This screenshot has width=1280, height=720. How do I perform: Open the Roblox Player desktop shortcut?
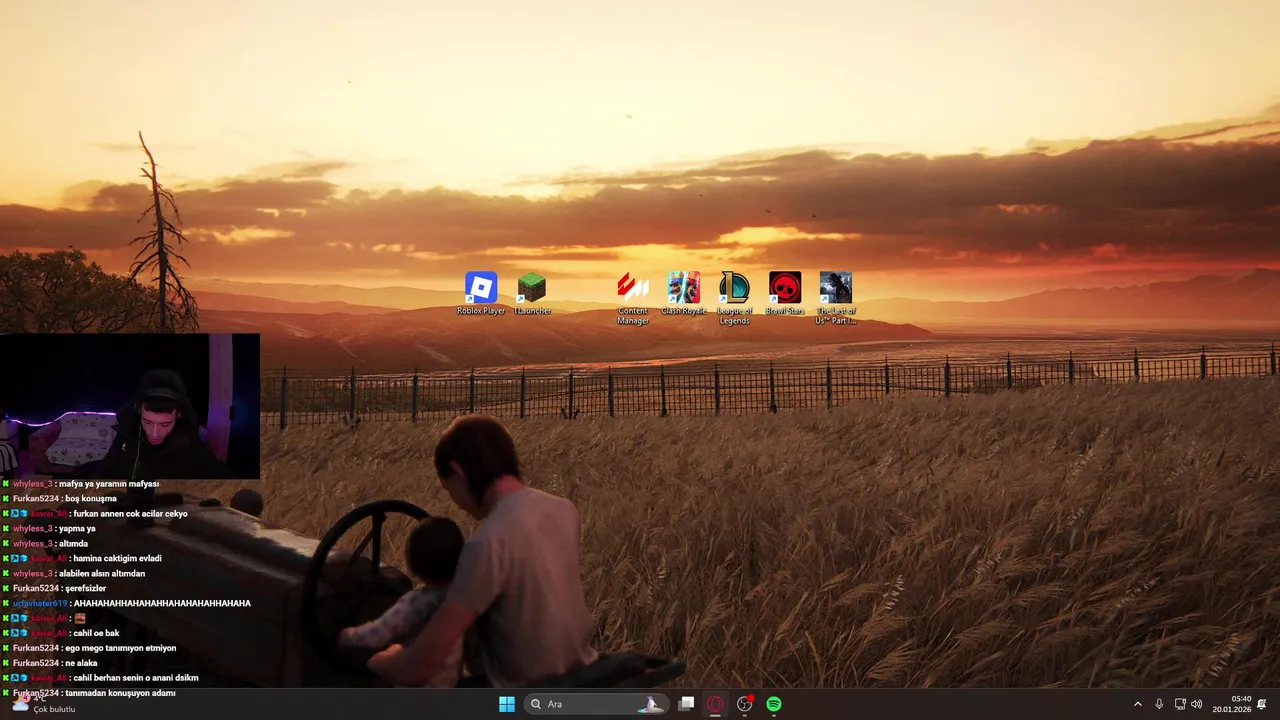pos(481,293)
